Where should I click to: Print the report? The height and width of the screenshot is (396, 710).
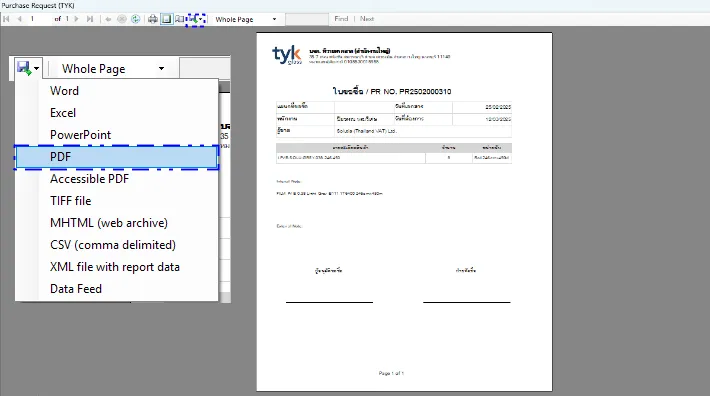point(153,19)
